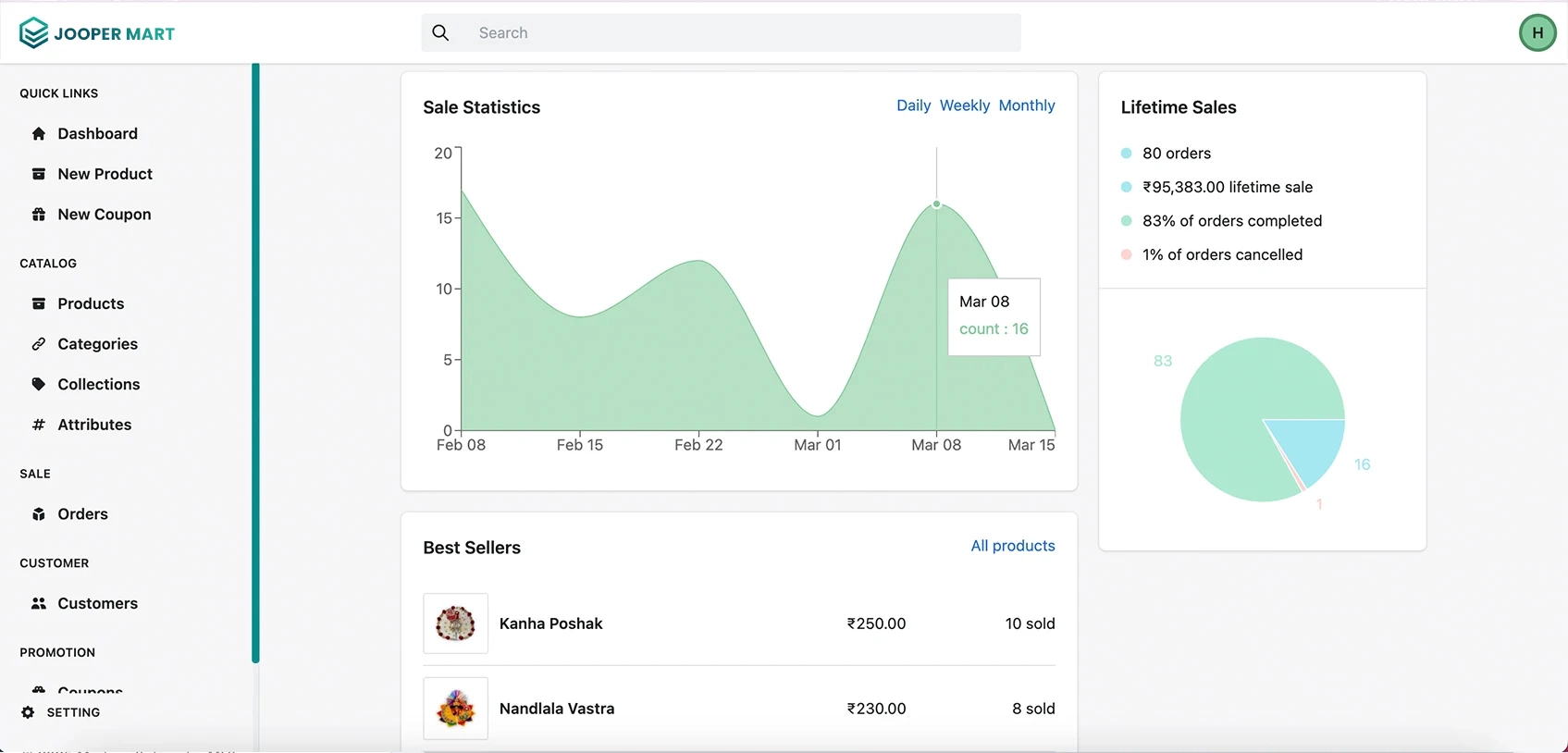
Task: Open the All products link
Action: click(1012, 546)
